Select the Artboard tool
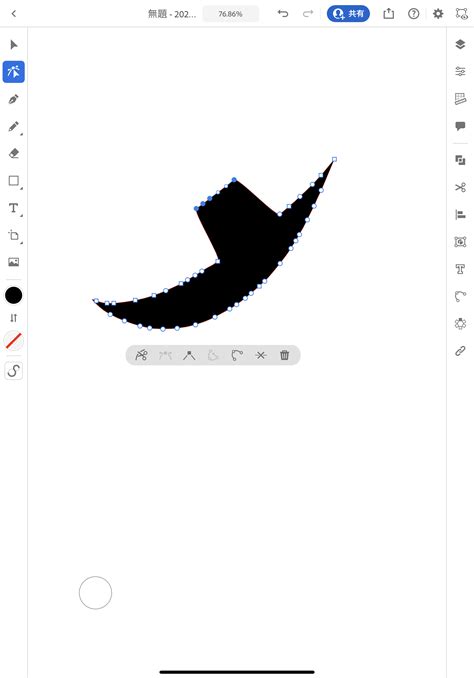 [14, 235]
